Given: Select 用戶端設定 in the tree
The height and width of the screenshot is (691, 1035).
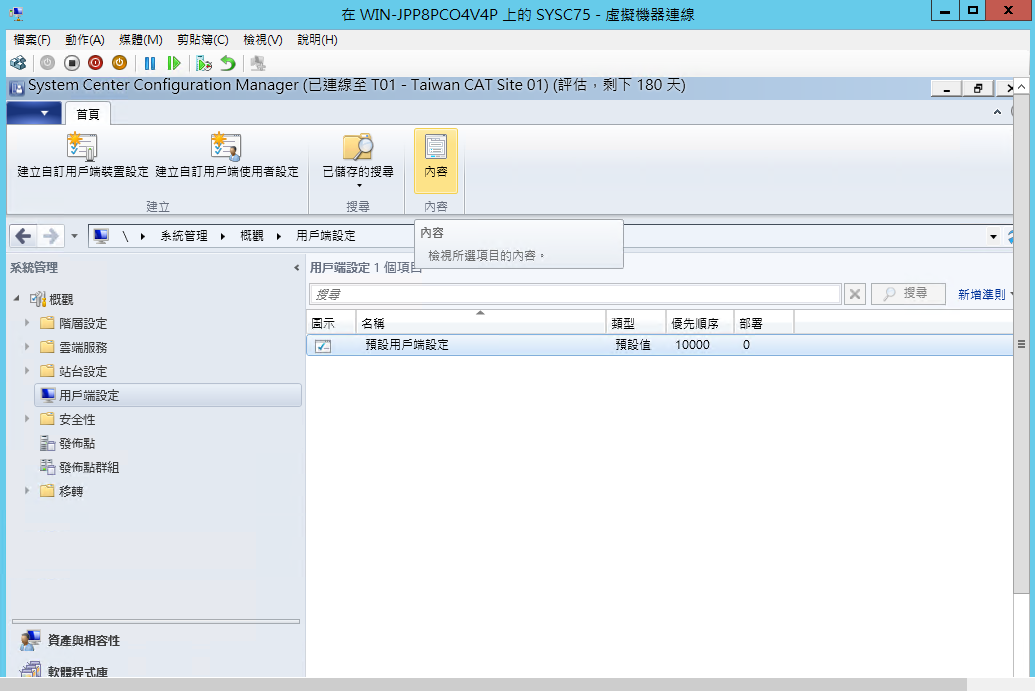Looking at the screenshot, I should click(x=168, y=395).
